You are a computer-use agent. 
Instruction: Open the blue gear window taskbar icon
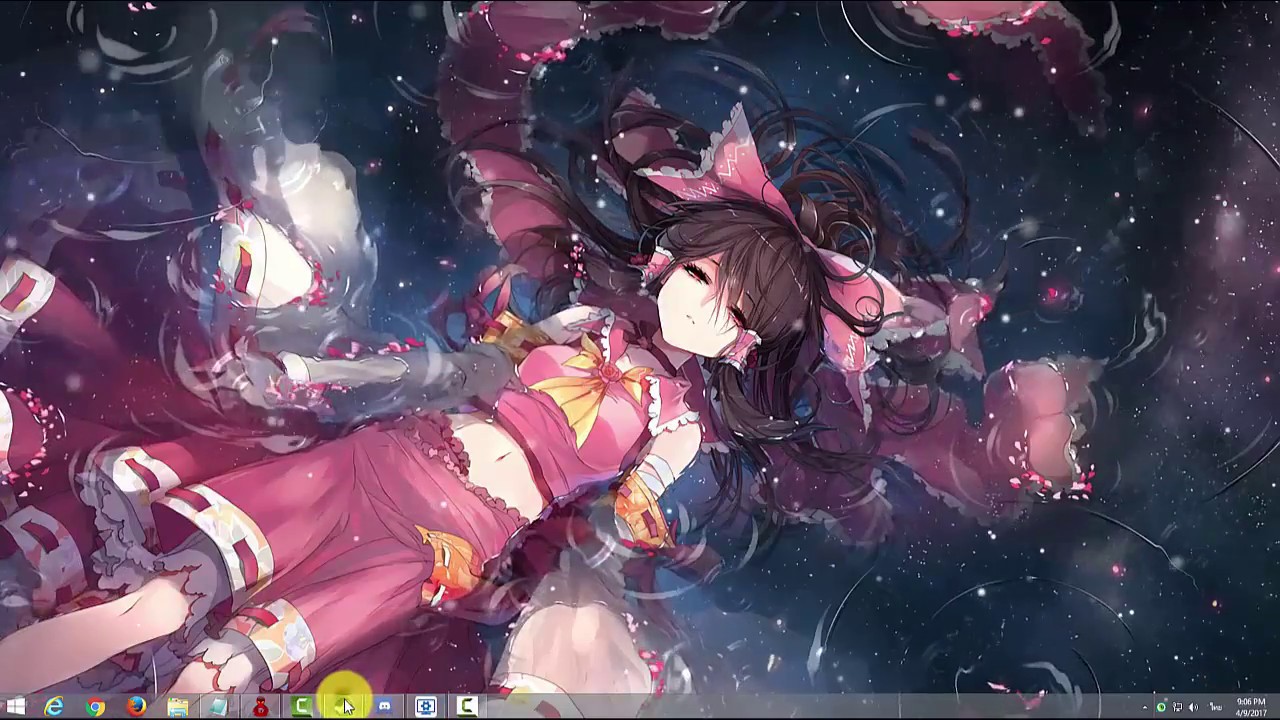point(425,707)
